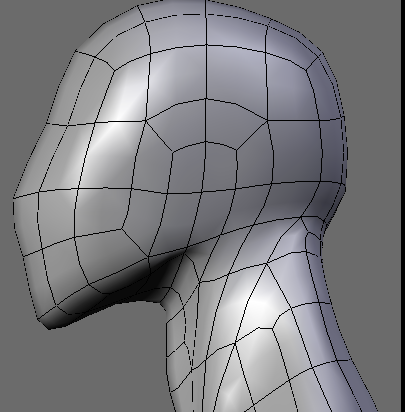Select the frontmost vertex of the face profile

13,199
